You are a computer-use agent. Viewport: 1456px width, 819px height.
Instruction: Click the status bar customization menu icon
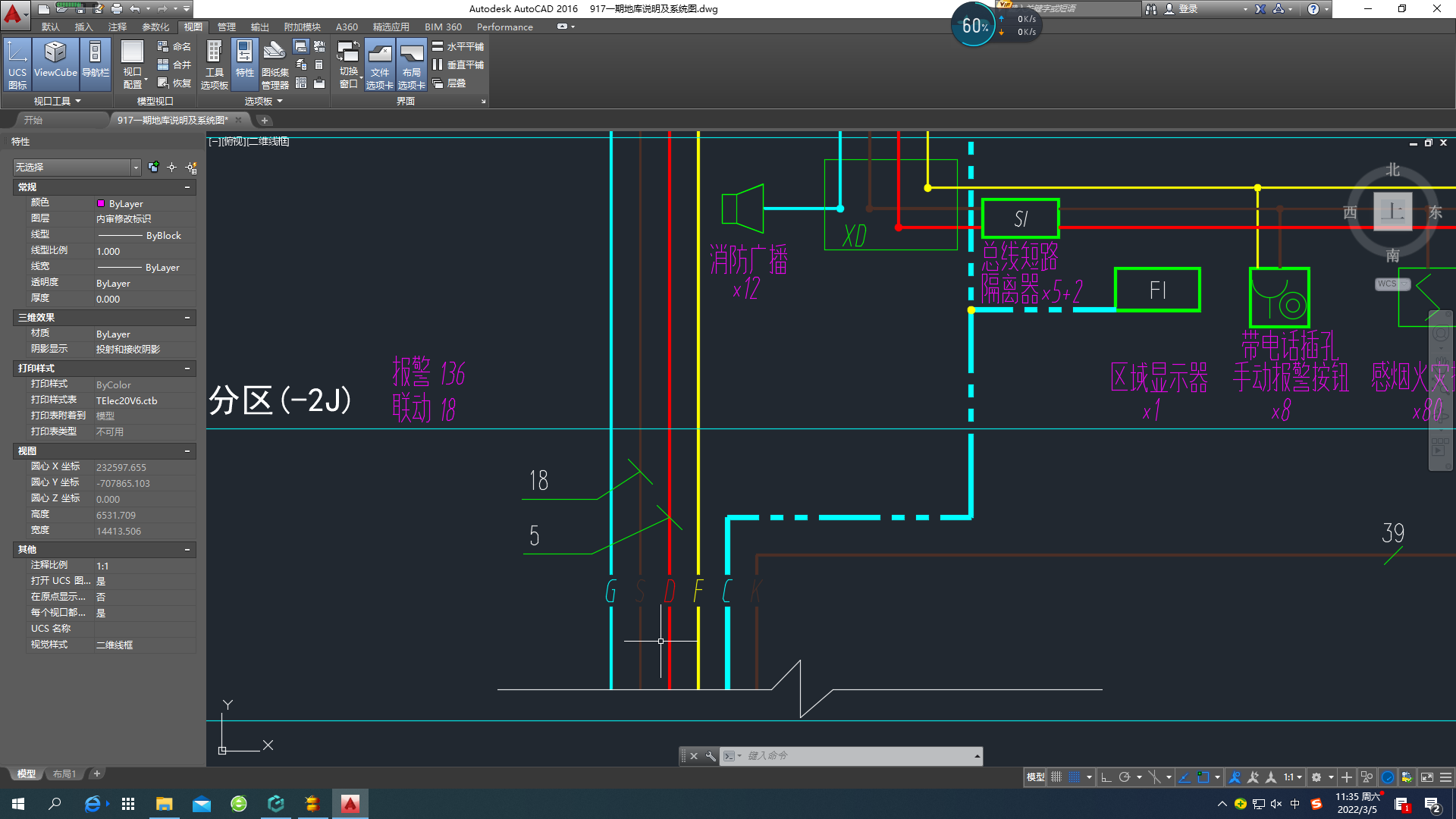[x=1446, y=777]
